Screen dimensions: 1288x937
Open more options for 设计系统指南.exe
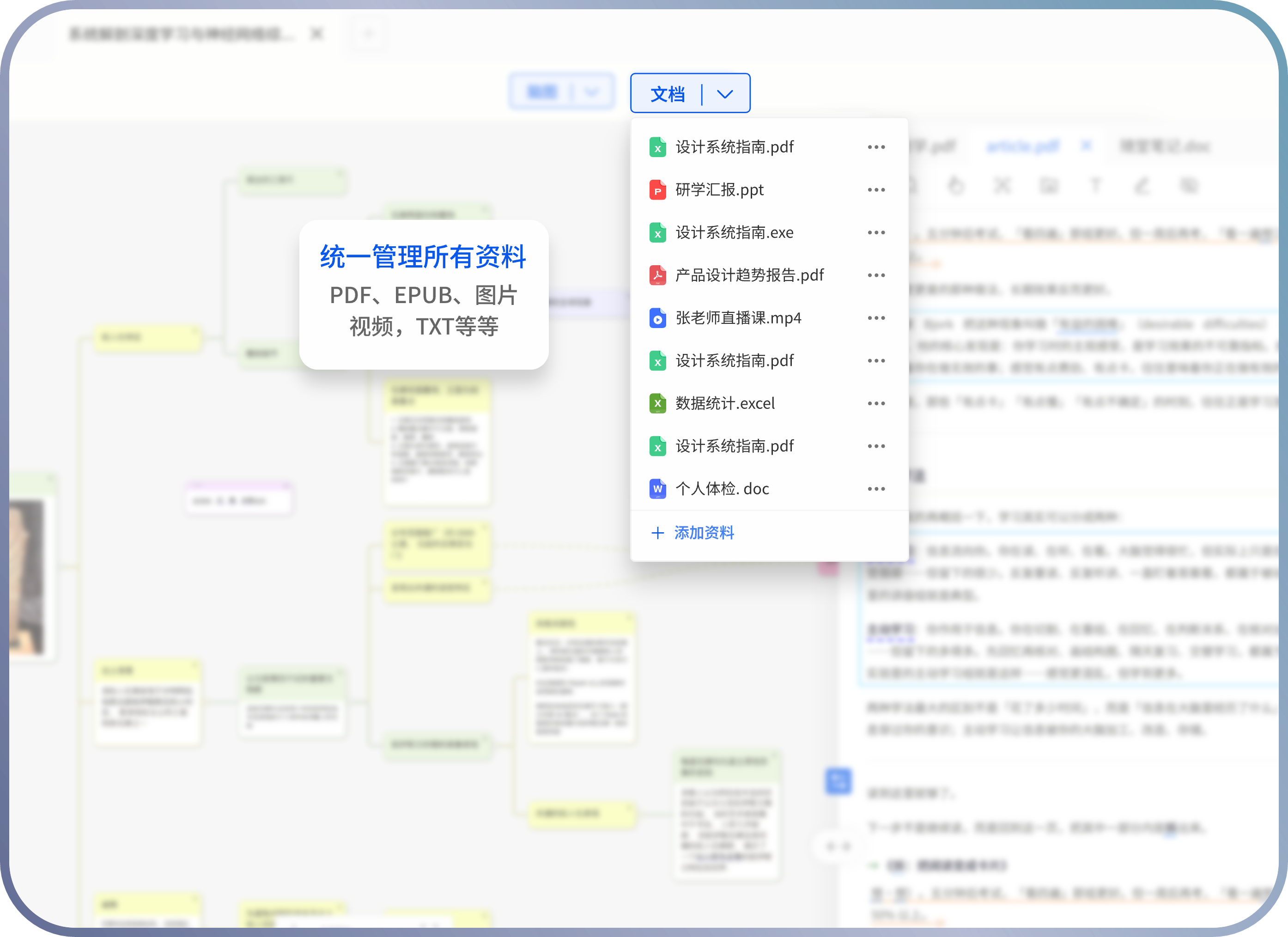pos(876,232)
